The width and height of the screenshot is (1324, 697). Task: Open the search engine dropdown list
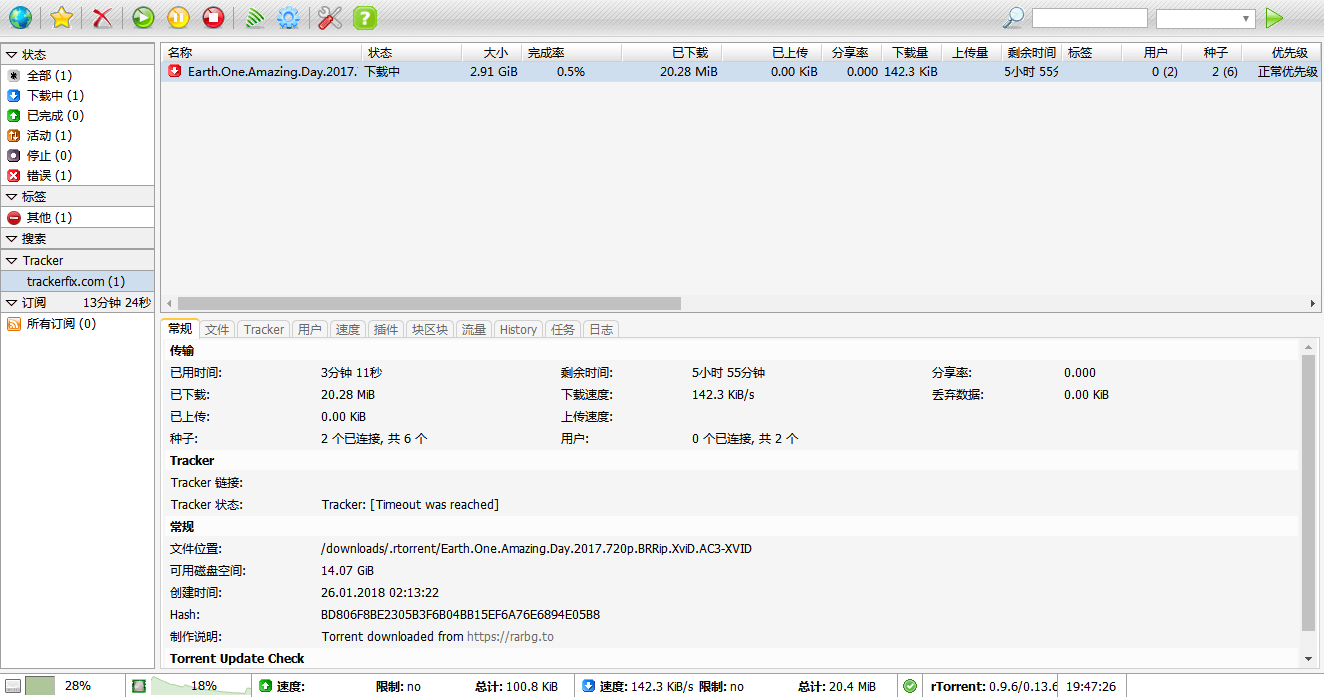coord(1205,18)
